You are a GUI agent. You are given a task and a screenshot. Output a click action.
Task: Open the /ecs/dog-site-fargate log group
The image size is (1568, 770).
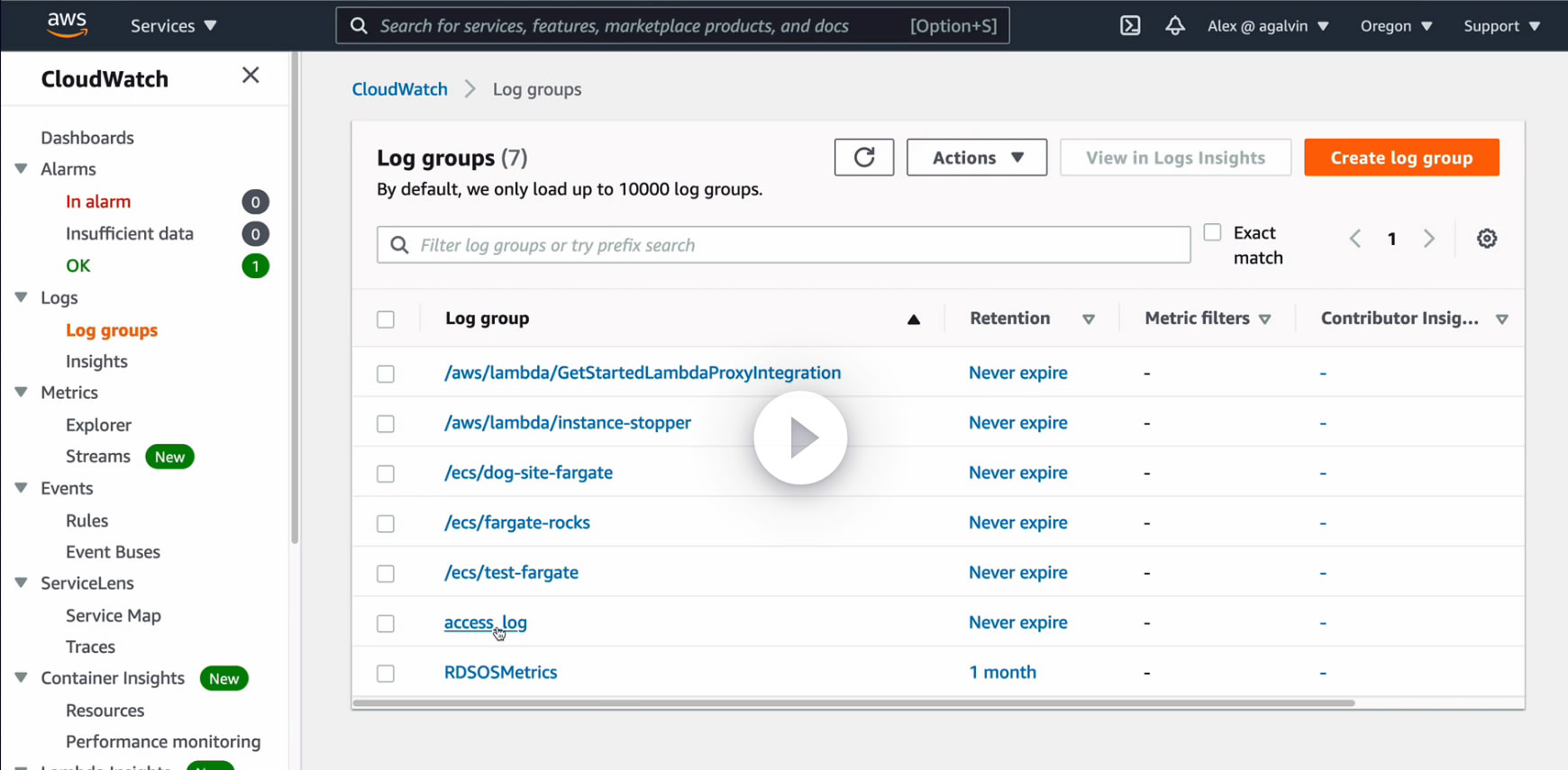tap(528, 473)
